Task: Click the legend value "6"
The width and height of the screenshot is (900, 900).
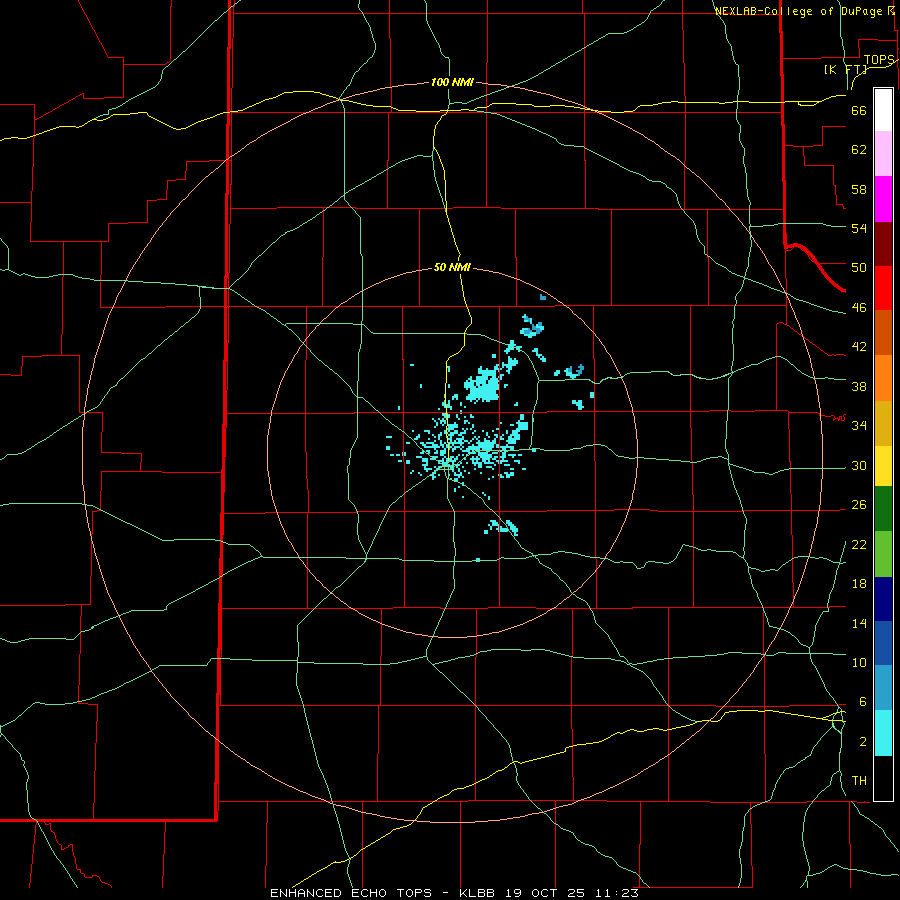Action: pos(862,702)
